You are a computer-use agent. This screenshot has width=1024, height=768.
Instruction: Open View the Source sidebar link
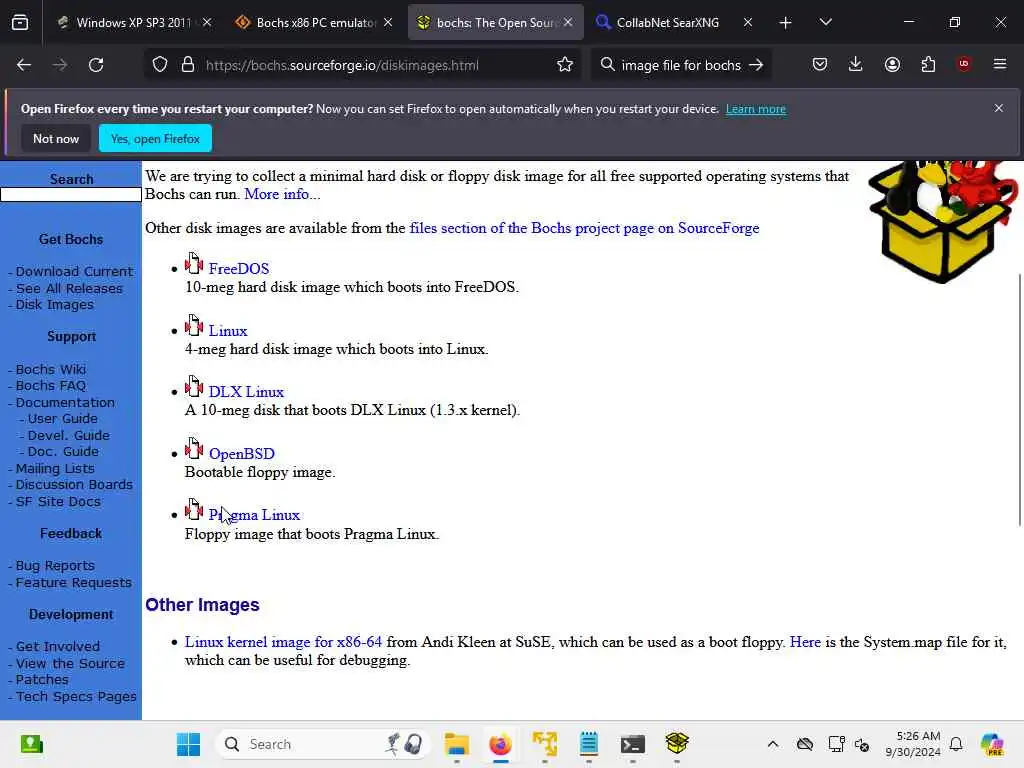70,664
